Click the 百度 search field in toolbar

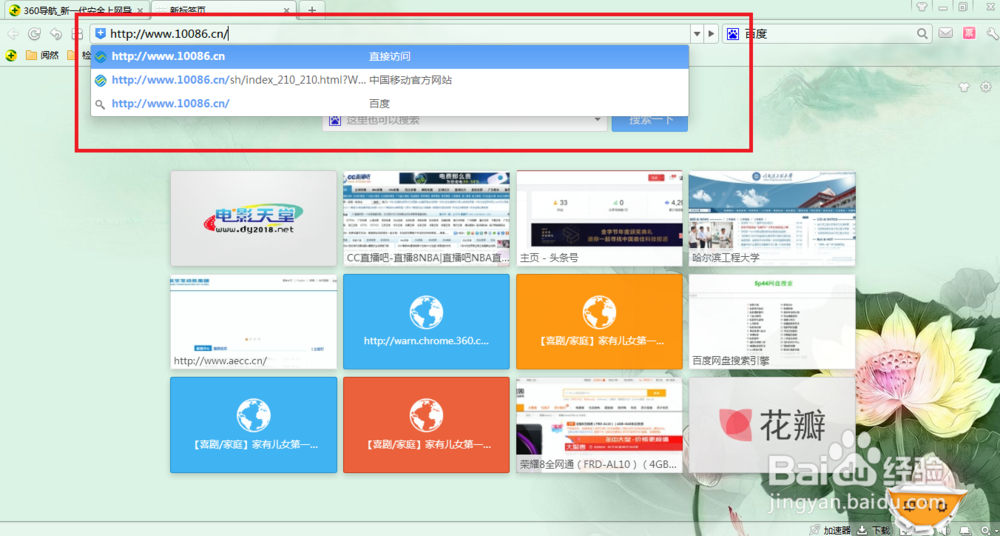pyautogui.click(x=829, y=34)
